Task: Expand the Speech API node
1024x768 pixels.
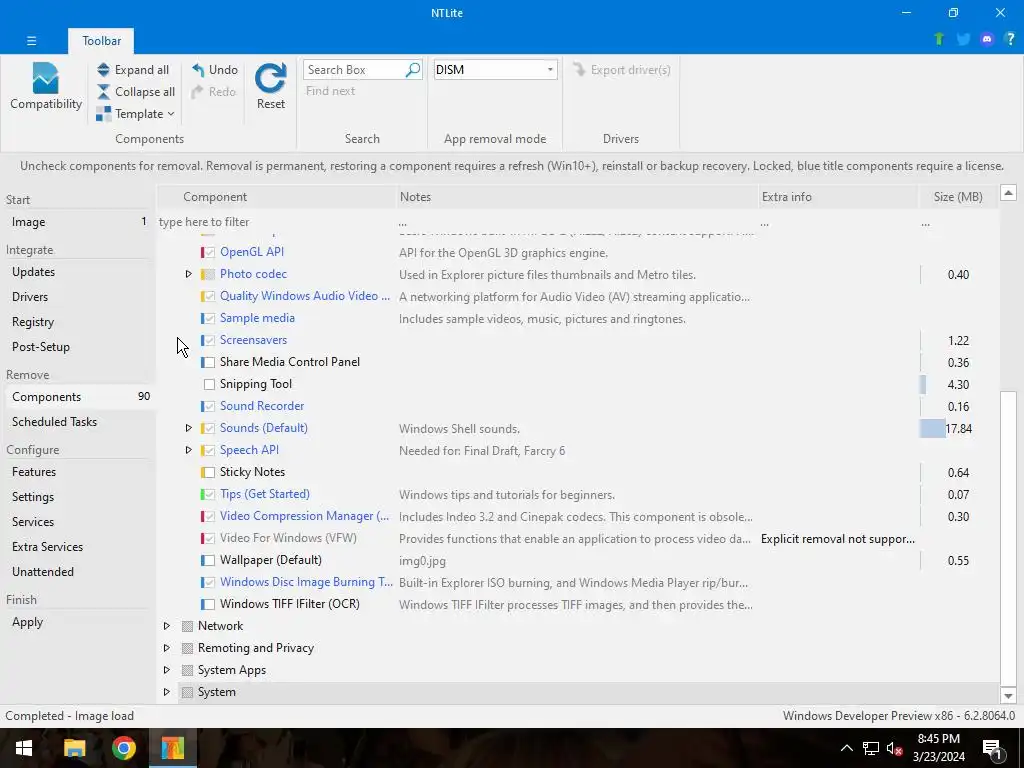Action: pos(188,450)
